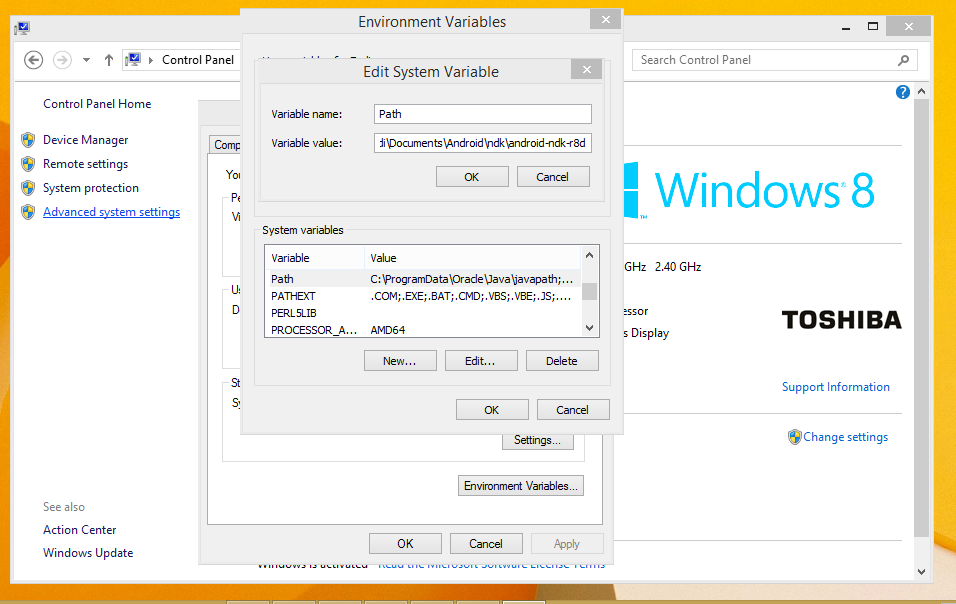Expand the chevron before Control Panel breadcrumb
The image size is (956, 604).
click(x=151, y=60)
